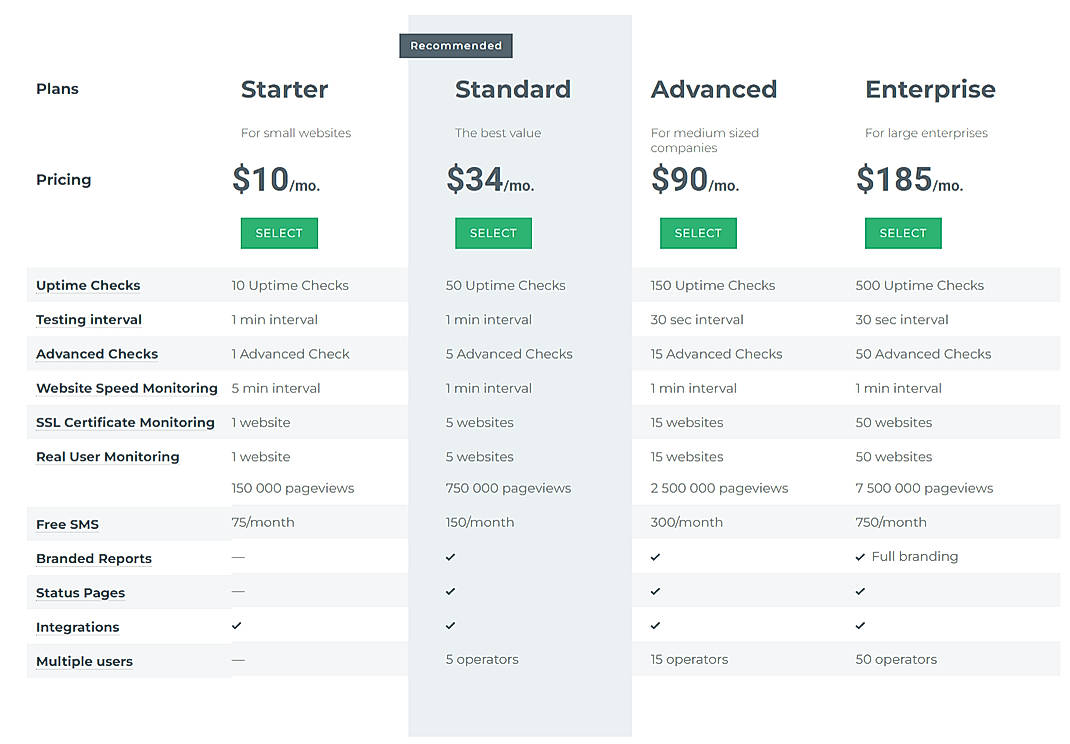Toggle the Integrations checkmark in the Advanced column
The image size is (1070, 744).
(655, 625)
